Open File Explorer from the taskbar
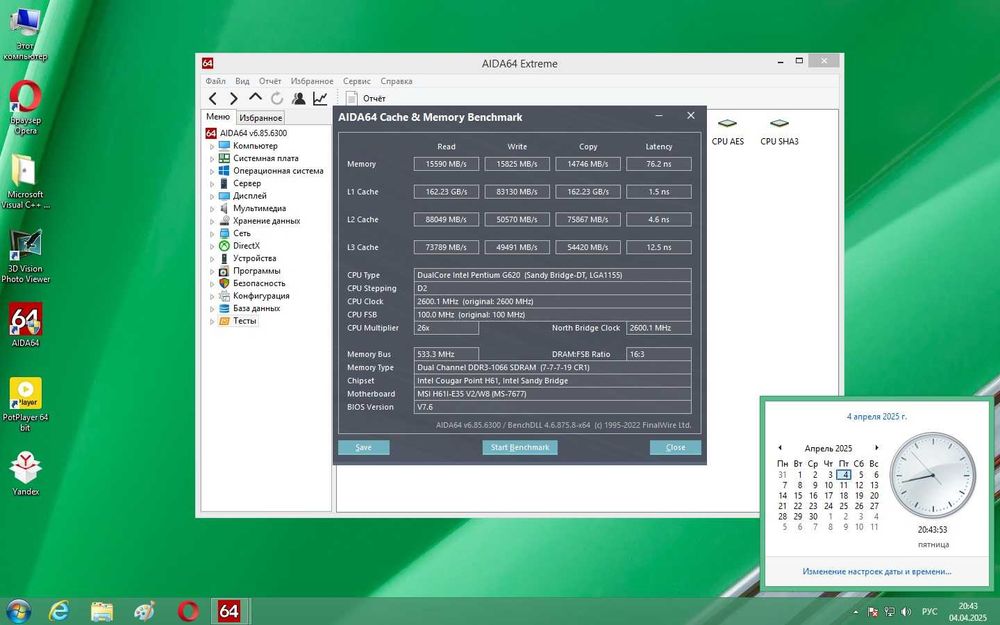1000x625 pixels. pos(101,611)
